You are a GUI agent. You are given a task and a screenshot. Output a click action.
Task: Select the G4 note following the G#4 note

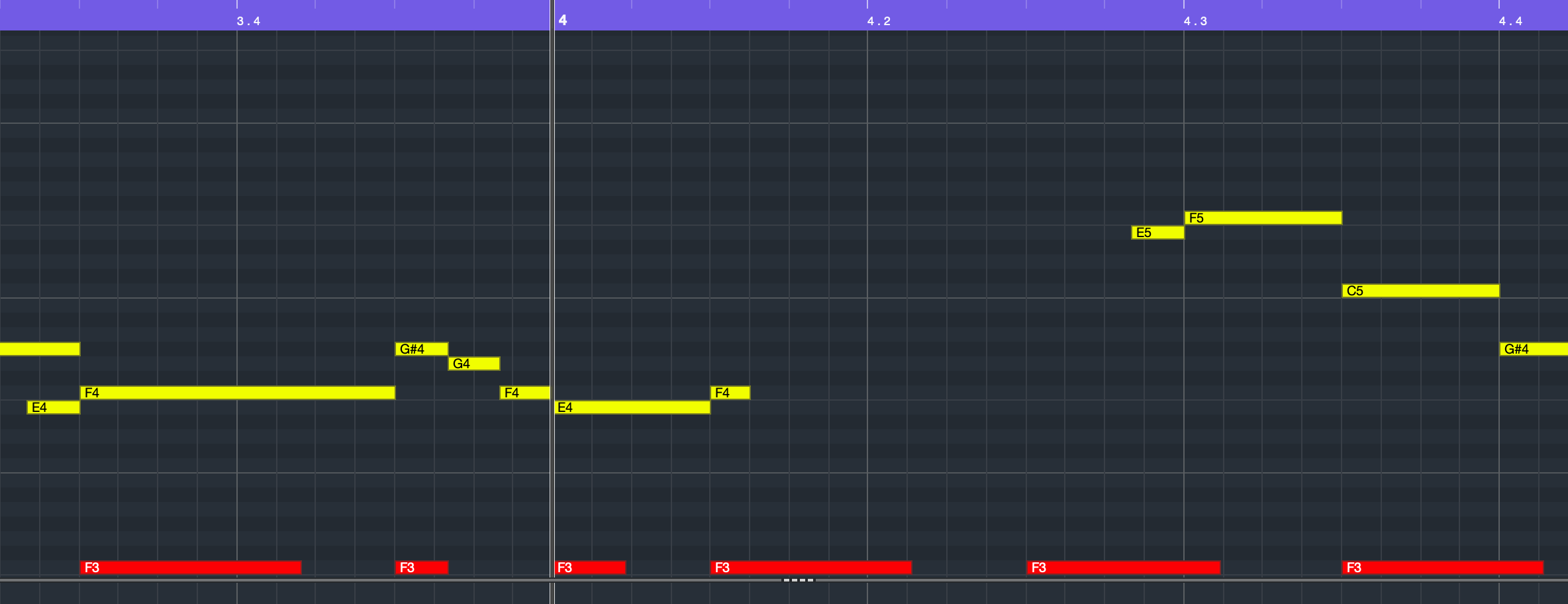point(473,363)
